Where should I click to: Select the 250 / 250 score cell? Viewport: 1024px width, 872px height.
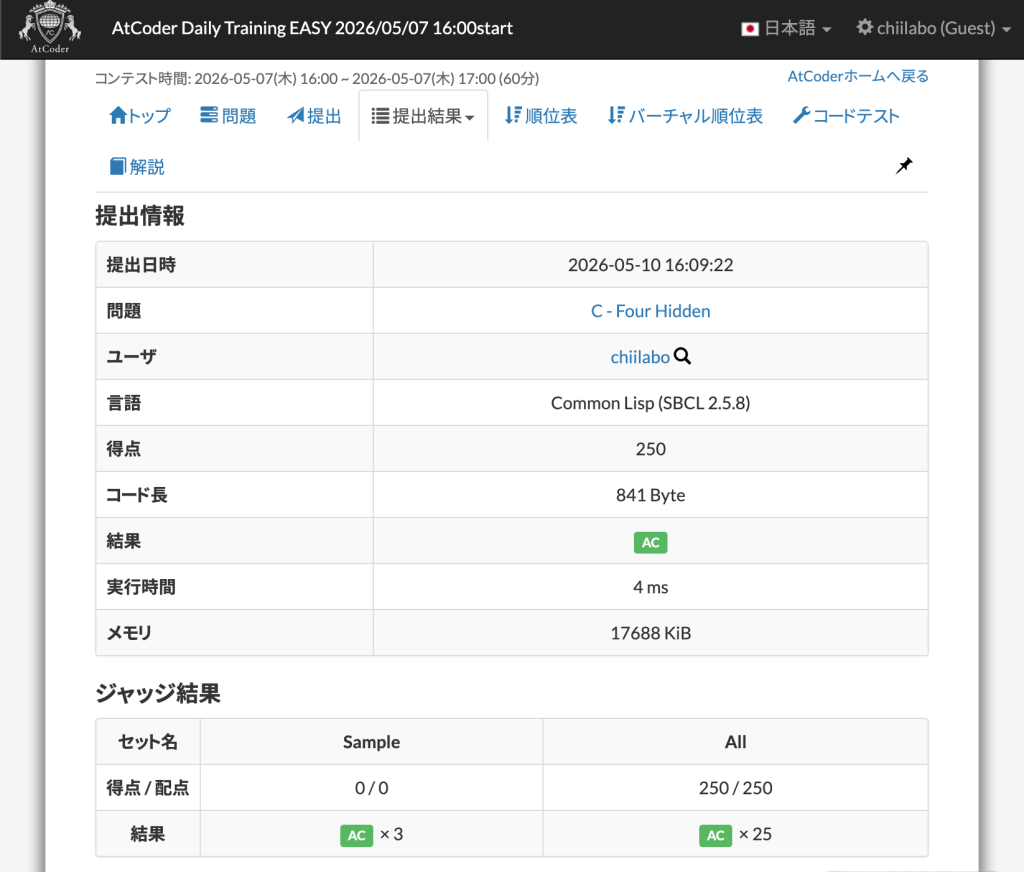(735, 788)
